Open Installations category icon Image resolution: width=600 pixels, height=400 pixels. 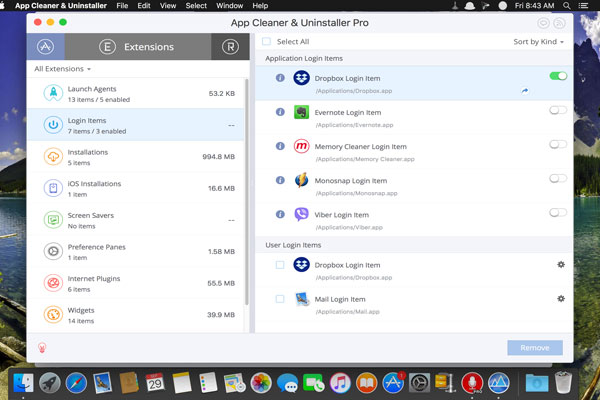click(x=52, y=156)
